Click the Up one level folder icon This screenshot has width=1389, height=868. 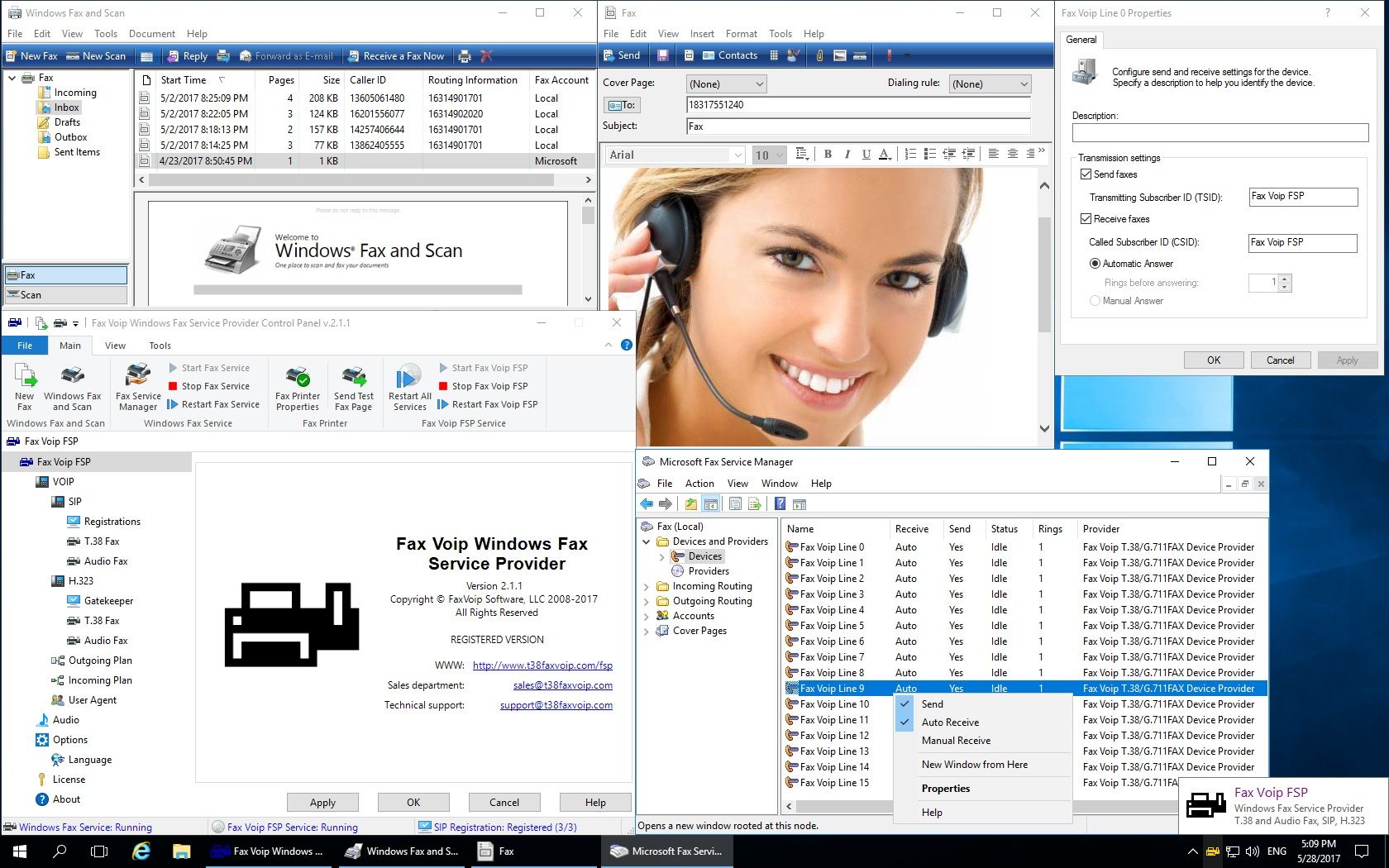pos(690,504)
